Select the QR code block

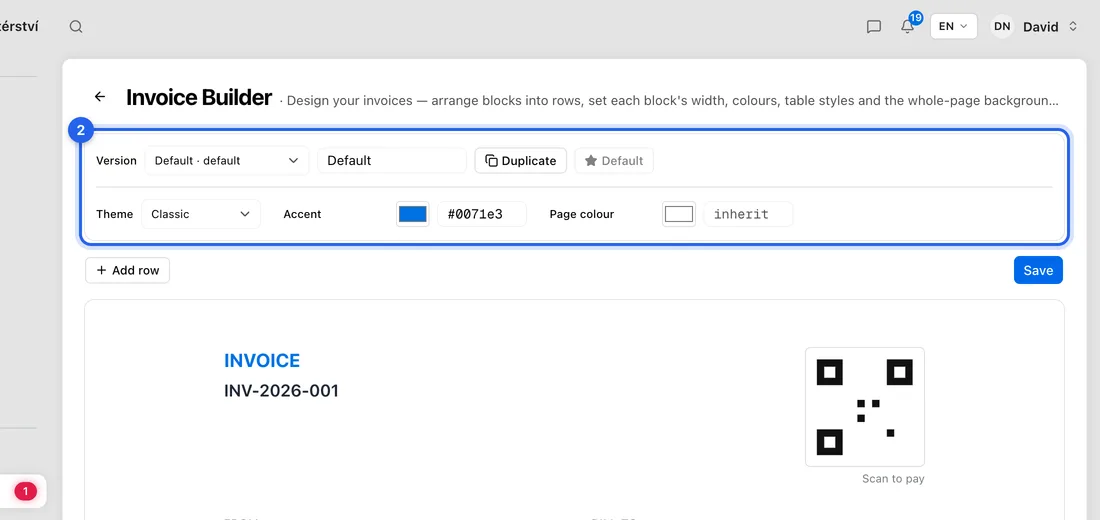click(x=864, y=407)
